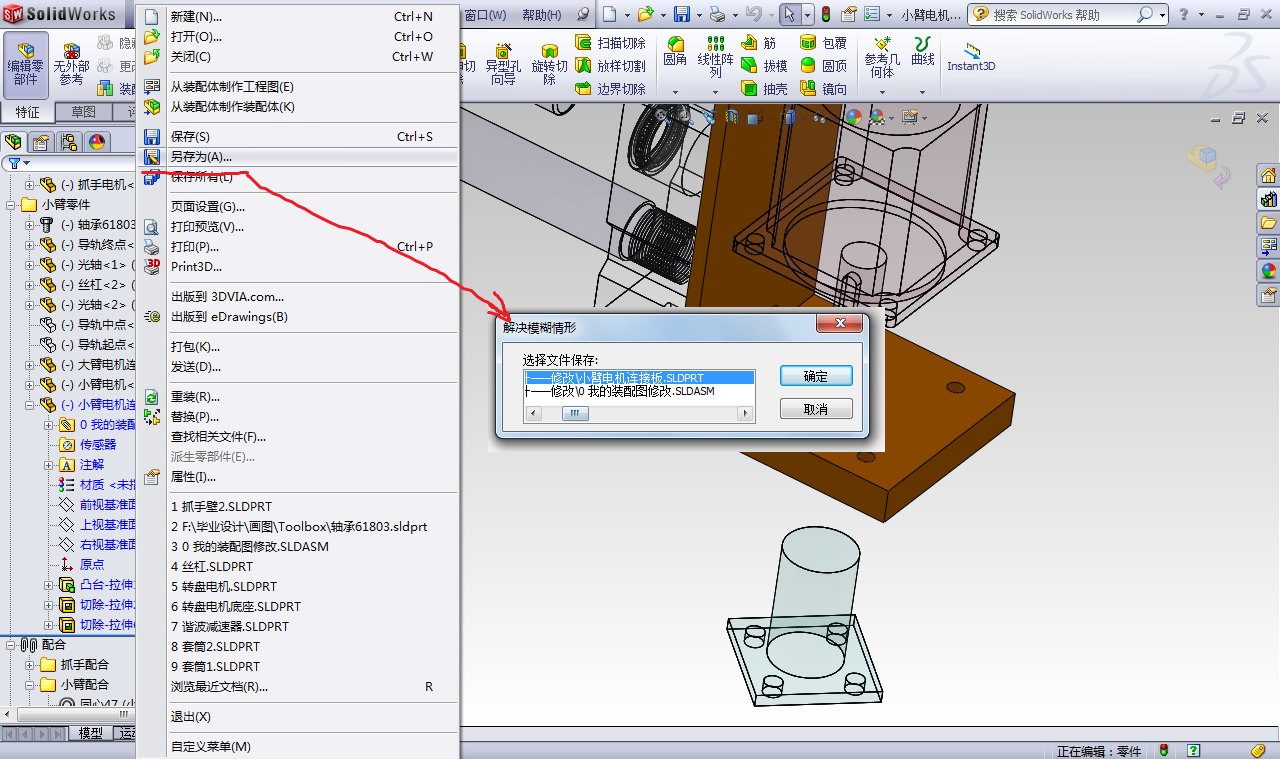
Task: Close the 解决模糊情形 dialog
Action: pos(839,323)
